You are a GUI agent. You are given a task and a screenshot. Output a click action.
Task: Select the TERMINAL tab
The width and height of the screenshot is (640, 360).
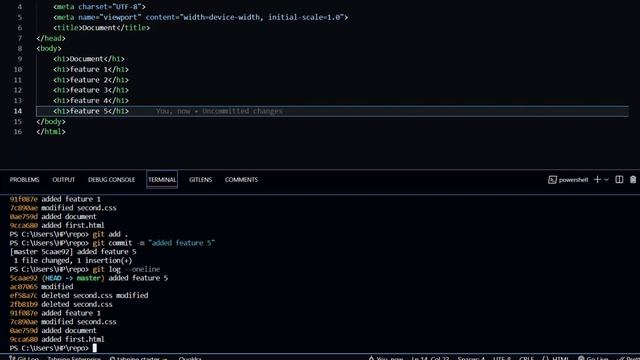(x=162, y=180)
